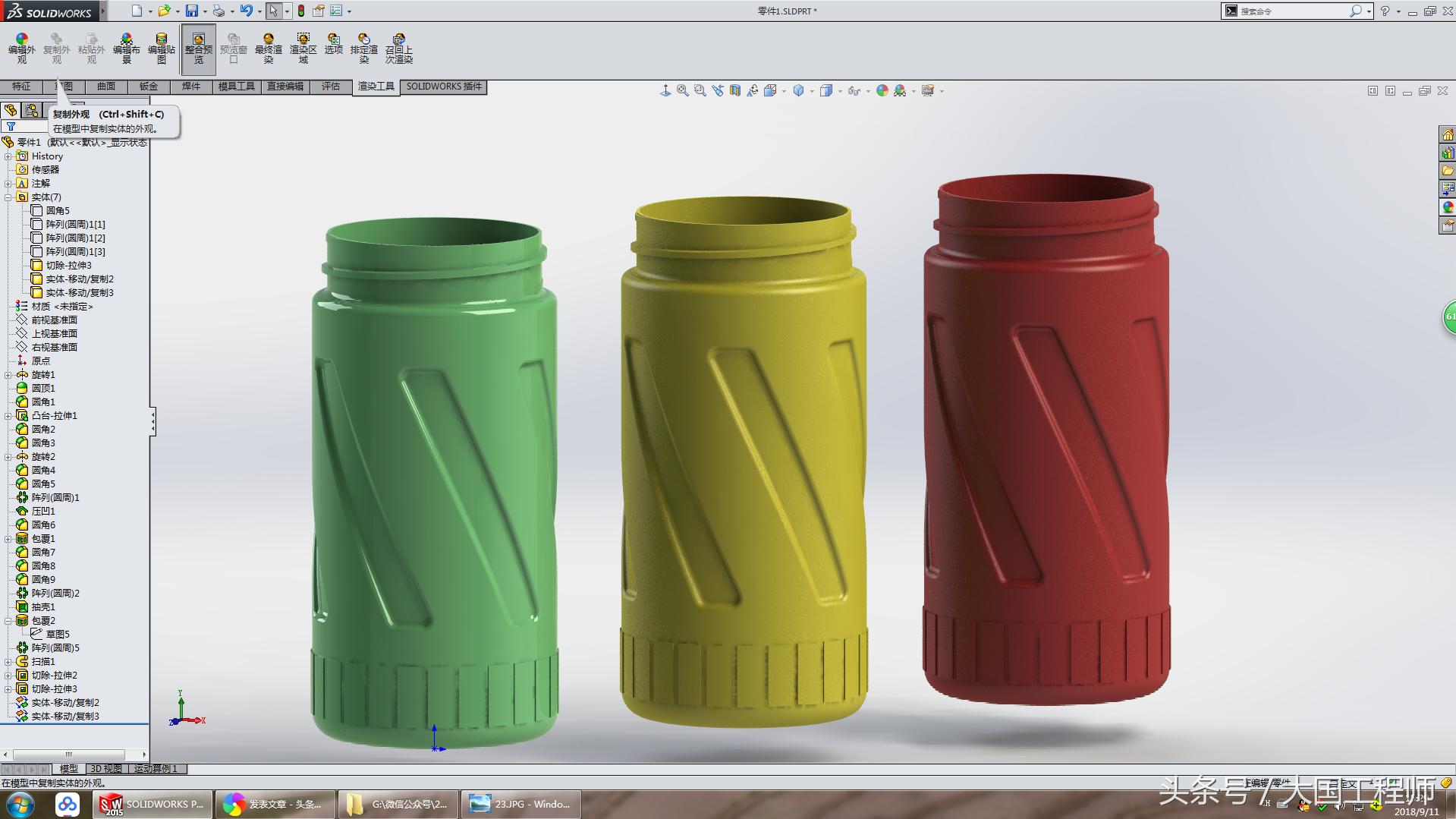This screenshot has width=1456, height=819.
Task: Open the View Orientation dropdown arrow
Action: point(812,90)
